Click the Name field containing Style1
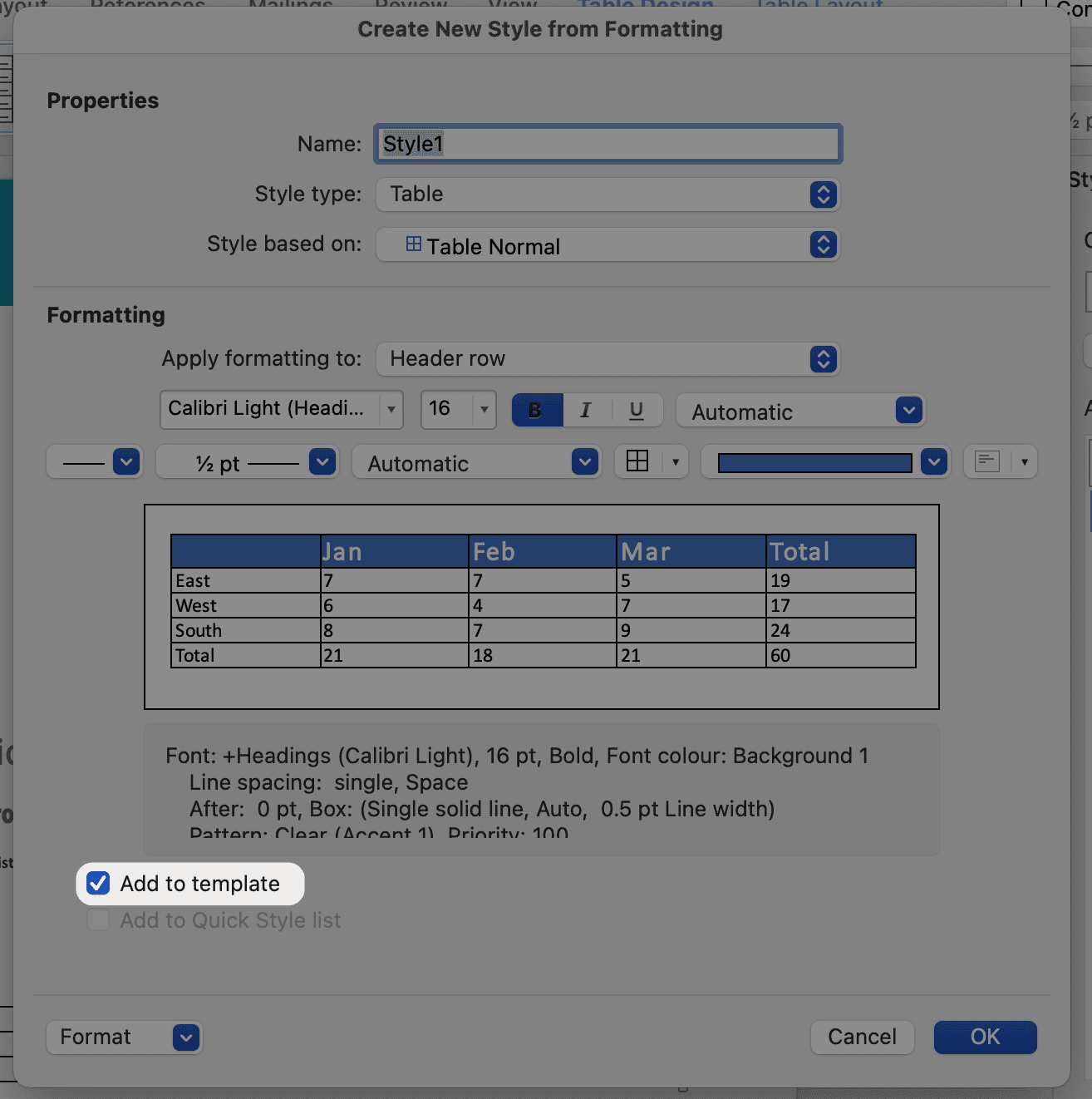The width and height of the screenshot is (1092, 1099). point(607,144)
